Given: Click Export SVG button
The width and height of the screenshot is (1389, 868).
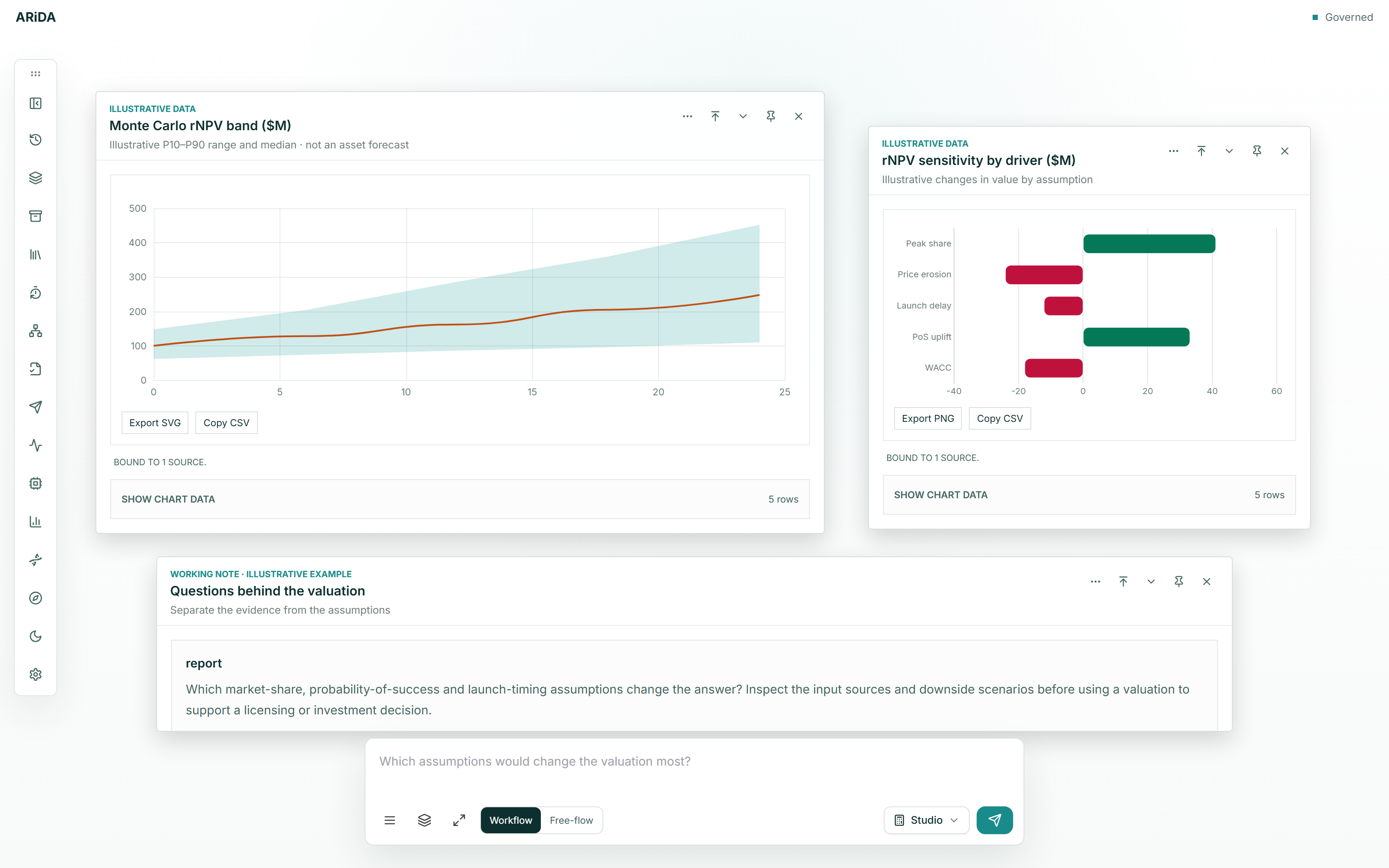Looking at the screenshot, I should tap(155, 423).
